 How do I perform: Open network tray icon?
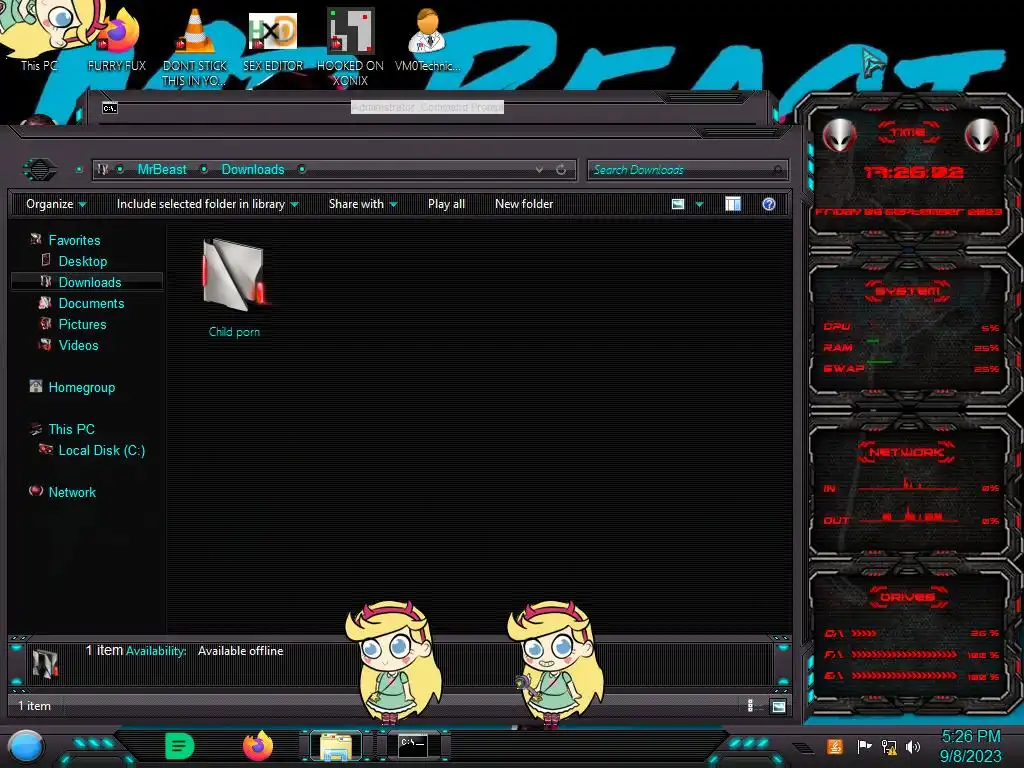click(x=889, y=747)
